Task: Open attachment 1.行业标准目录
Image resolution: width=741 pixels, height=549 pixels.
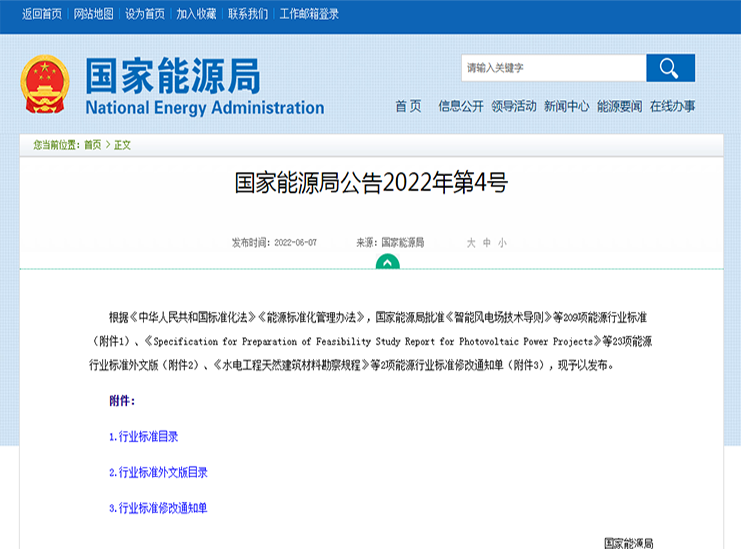Action: (144, 437)
